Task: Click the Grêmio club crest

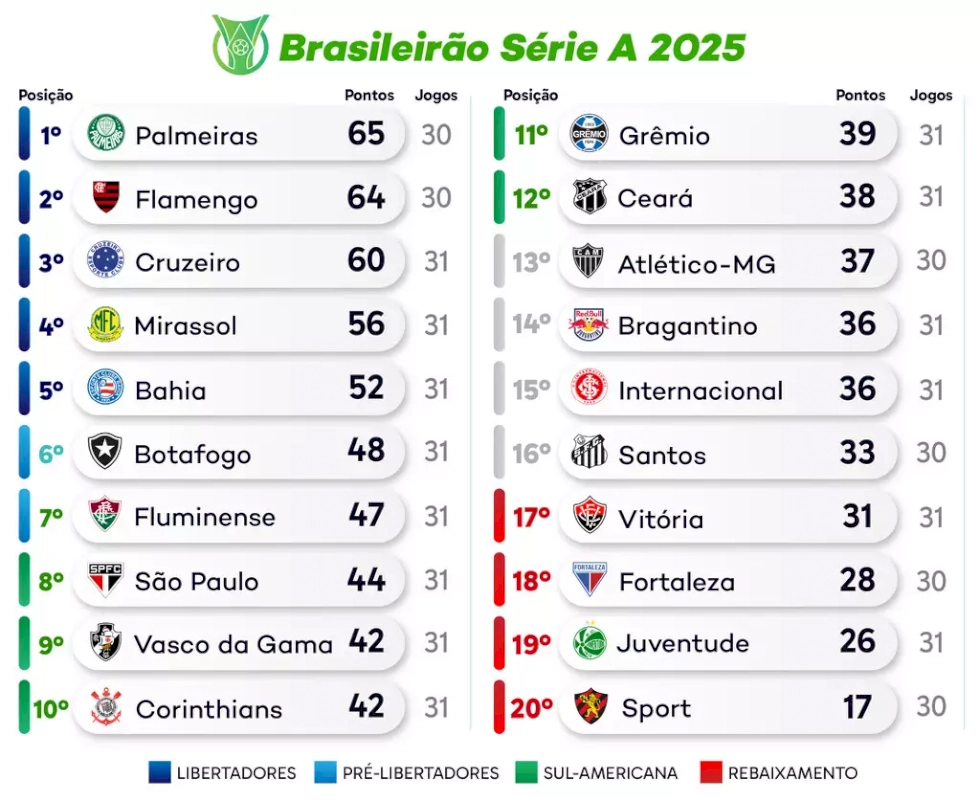Action: pos(589,134)
